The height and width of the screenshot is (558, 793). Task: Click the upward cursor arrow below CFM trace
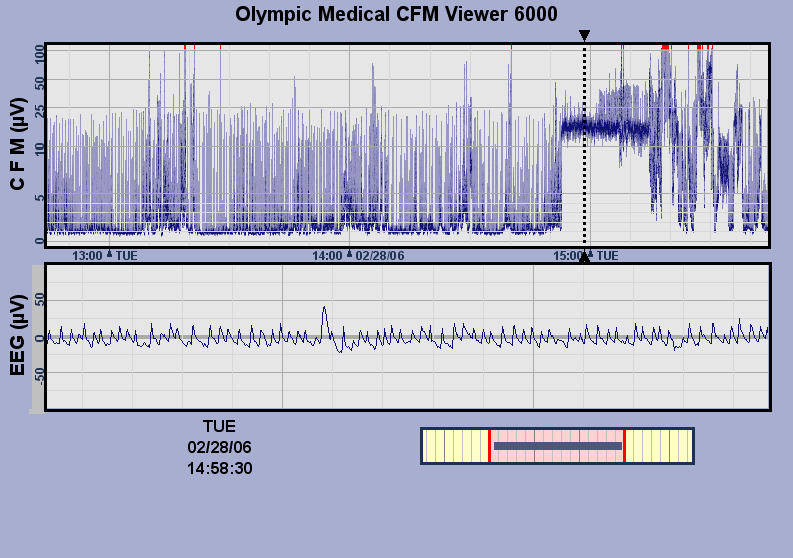click(584, 258)
